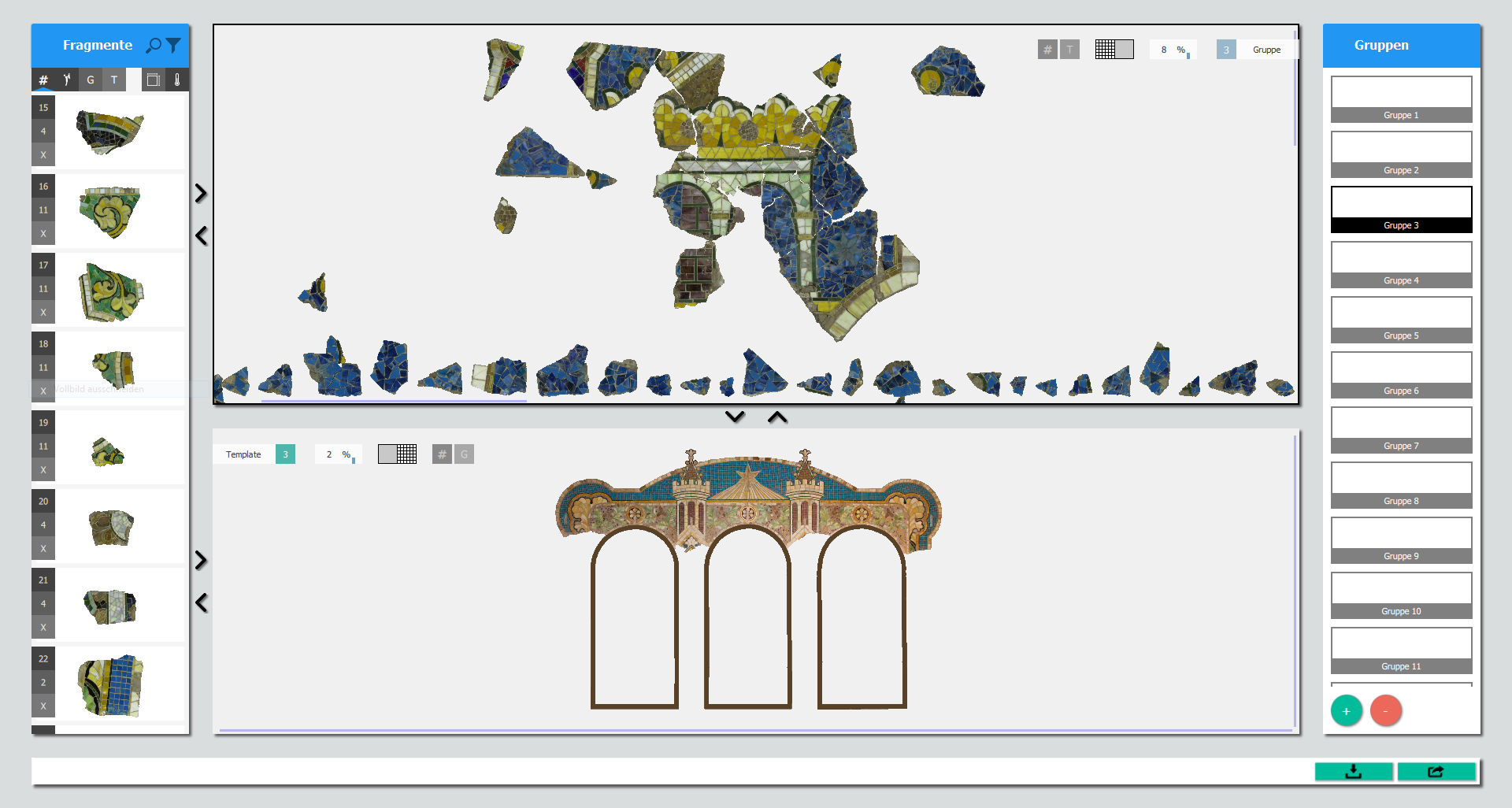Click group number 2 of fragment 22
Image resolution: width=1512 pixels, height=808 pixels.
[43, 683]
